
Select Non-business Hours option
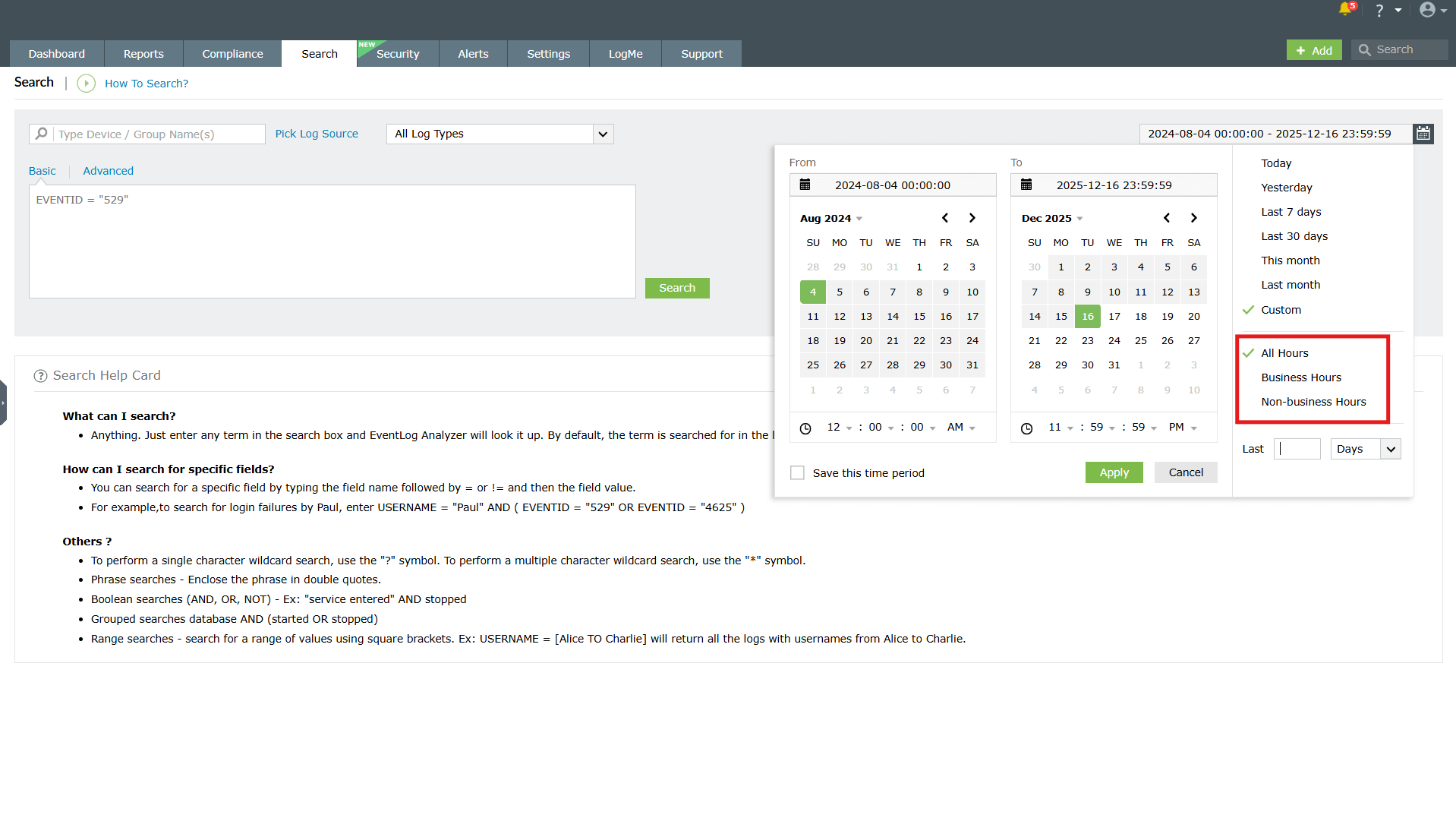pyautogui.click(x=1313, y=402)
